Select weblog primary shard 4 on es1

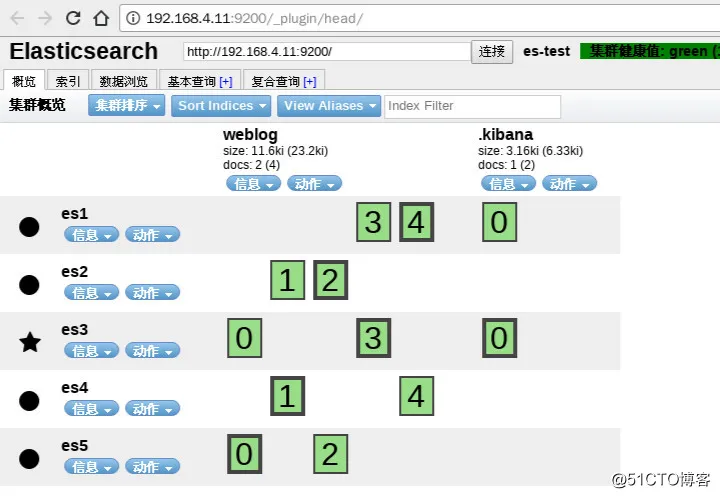416,222
